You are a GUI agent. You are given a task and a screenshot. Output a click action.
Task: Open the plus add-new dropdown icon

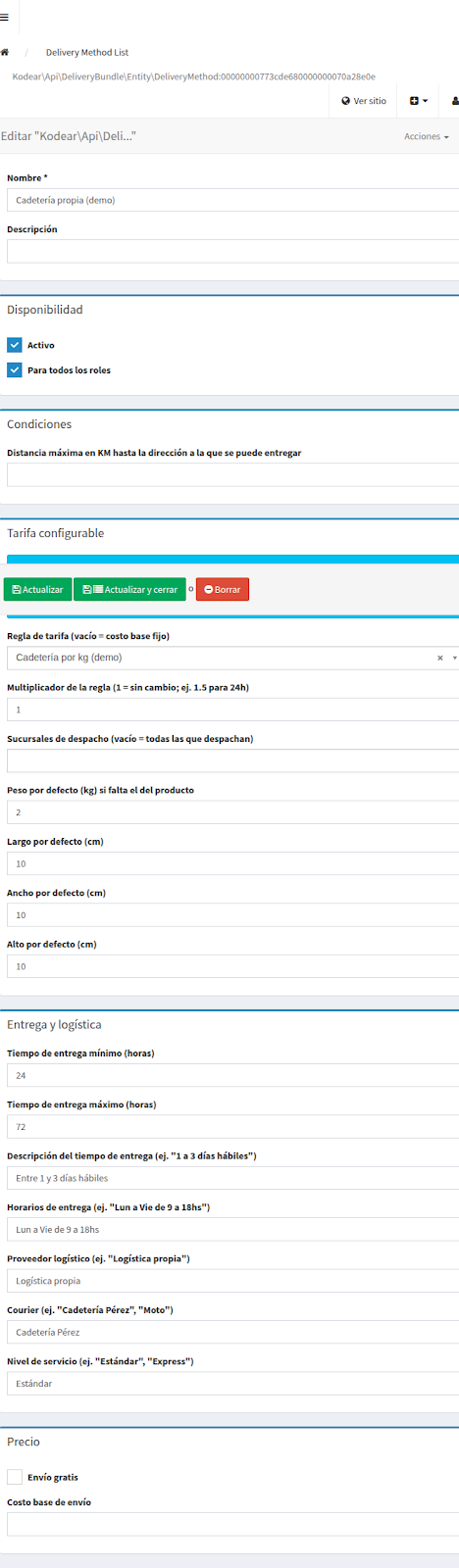point(419,101)
